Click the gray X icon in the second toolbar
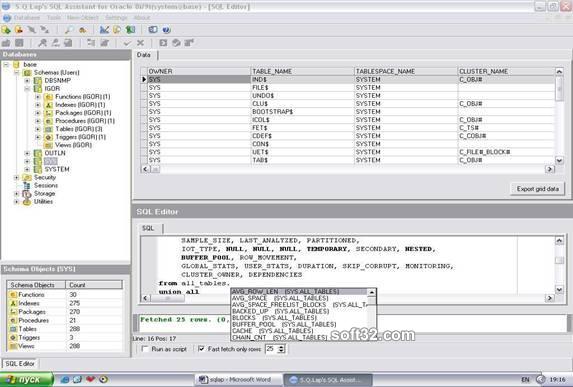The width and height of the screenshot is (573, 387). click(x=140, y=43)
